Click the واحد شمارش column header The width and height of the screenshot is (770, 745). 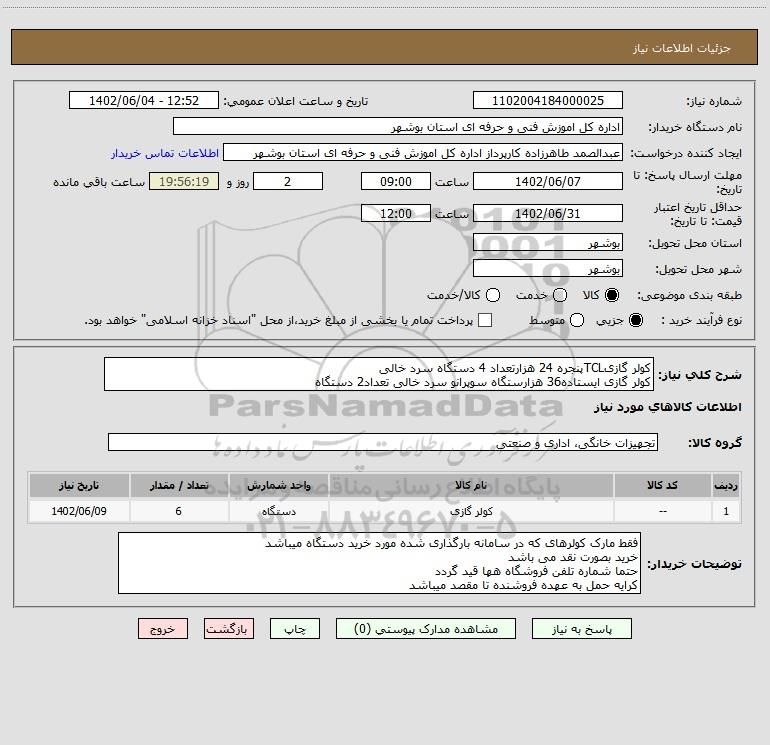[x=278, y=485]
